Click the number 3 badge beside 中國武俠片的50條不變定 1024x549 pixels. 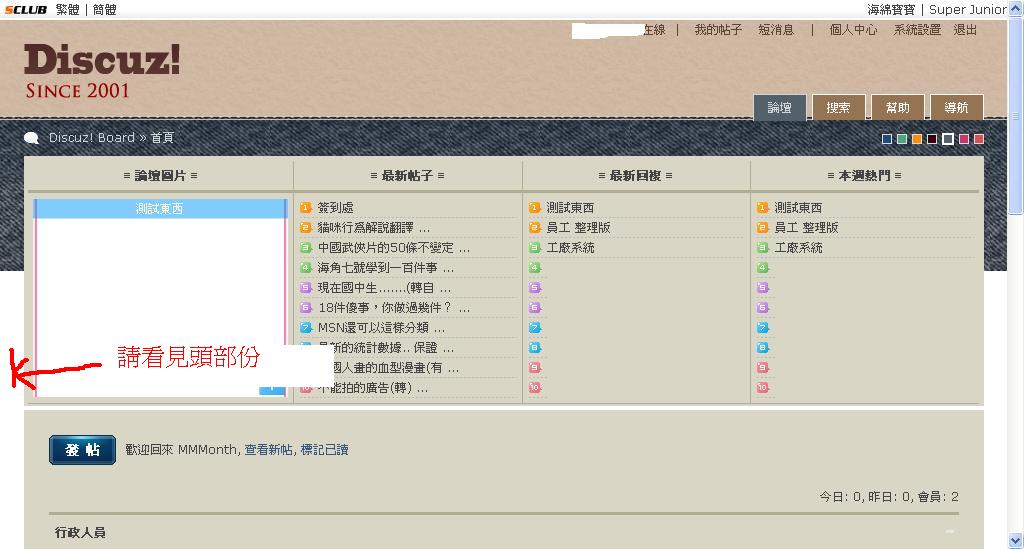pyautogui.click(x=306, y=248)
